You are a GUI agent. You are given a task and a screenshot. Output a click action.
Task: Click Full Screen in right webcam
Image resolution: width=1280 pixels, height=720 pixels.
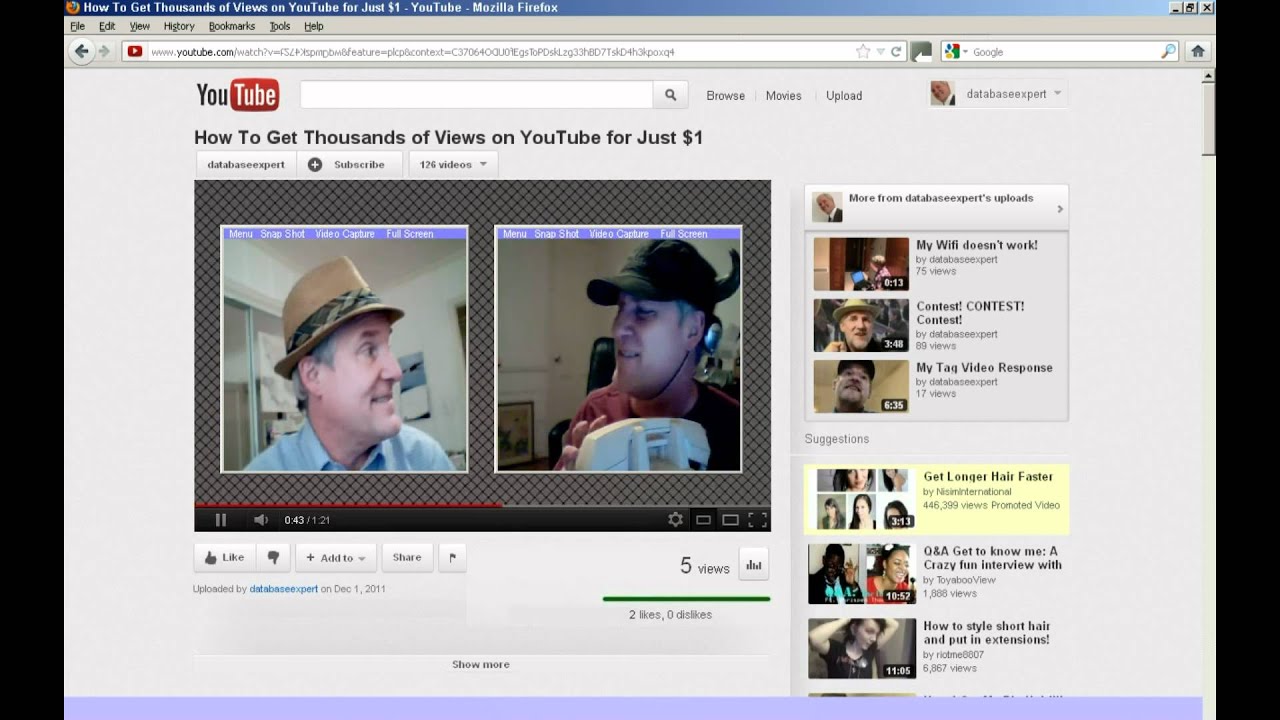coord(684,234)
